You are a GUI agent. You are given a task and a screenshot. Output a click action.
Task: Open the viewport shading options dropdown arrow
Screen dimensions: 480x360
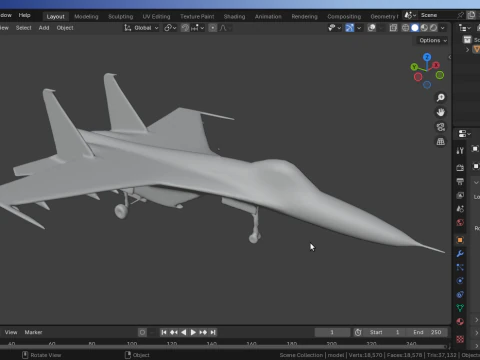tap(443, 28)
